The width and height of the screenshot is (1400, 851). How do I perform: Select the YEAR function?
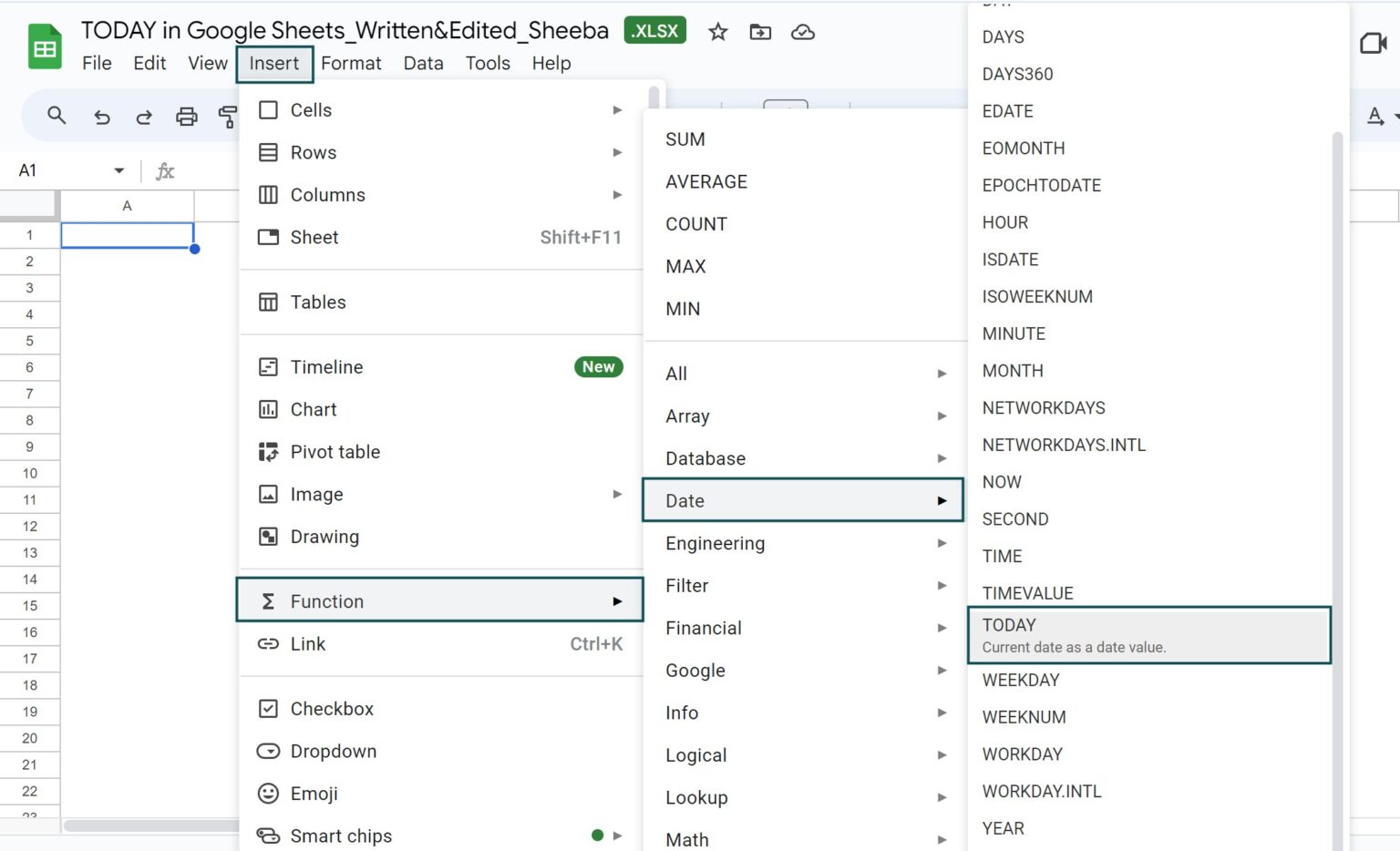tap(1149, 828)
